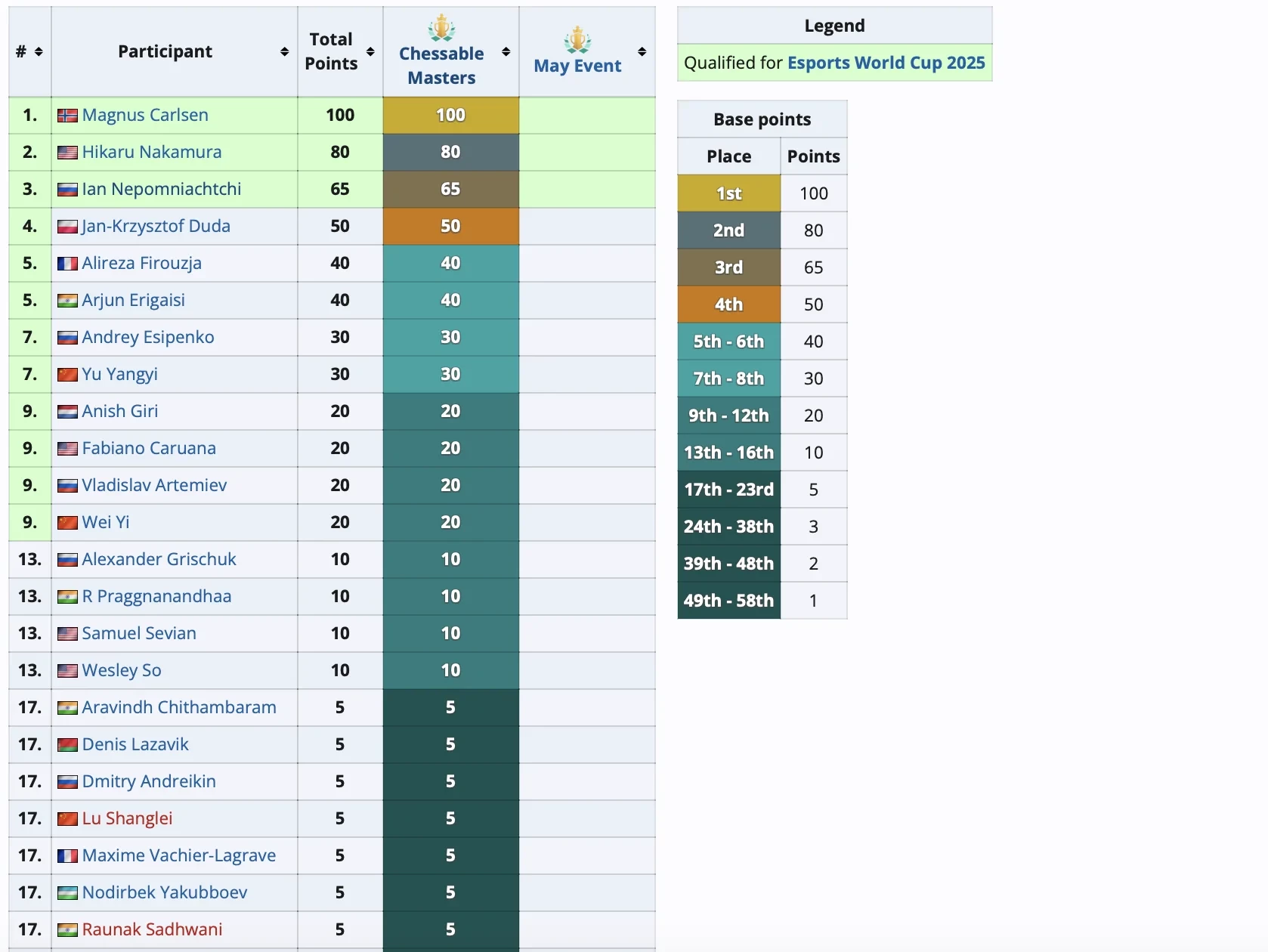This screenshot has height=952, width=1268.
Task: Click the China flag beside Wei Yi
Action: click(67, 523)
